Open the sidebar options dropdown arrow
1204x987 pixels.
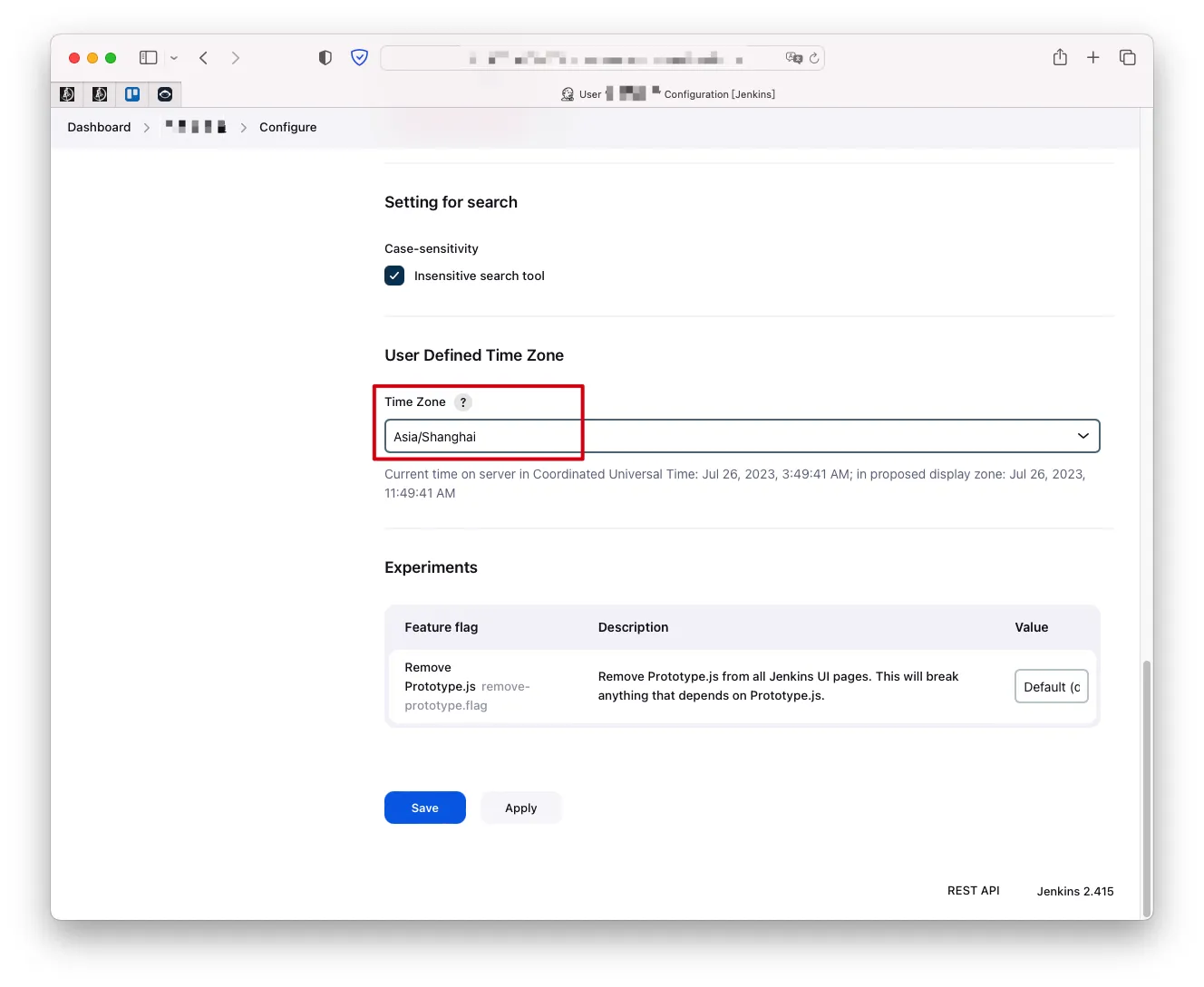174,58
